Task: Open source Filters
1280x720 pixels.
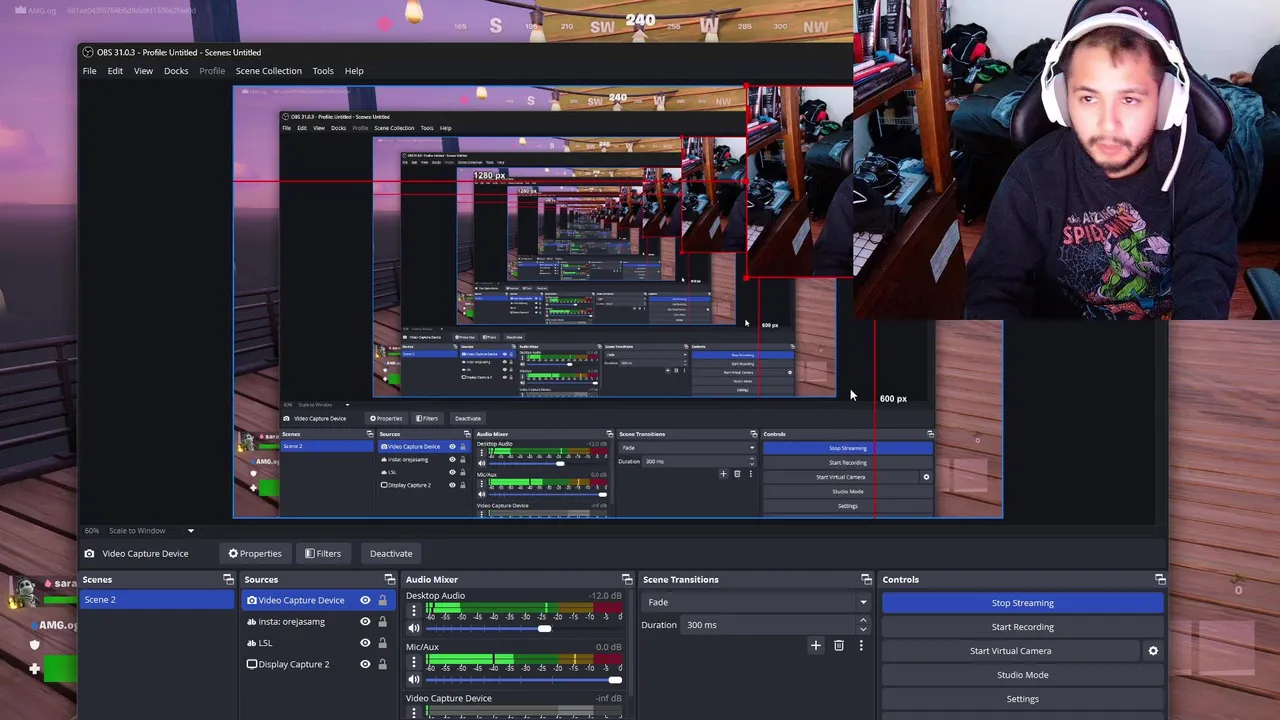Action: click(x=323, y=553)
